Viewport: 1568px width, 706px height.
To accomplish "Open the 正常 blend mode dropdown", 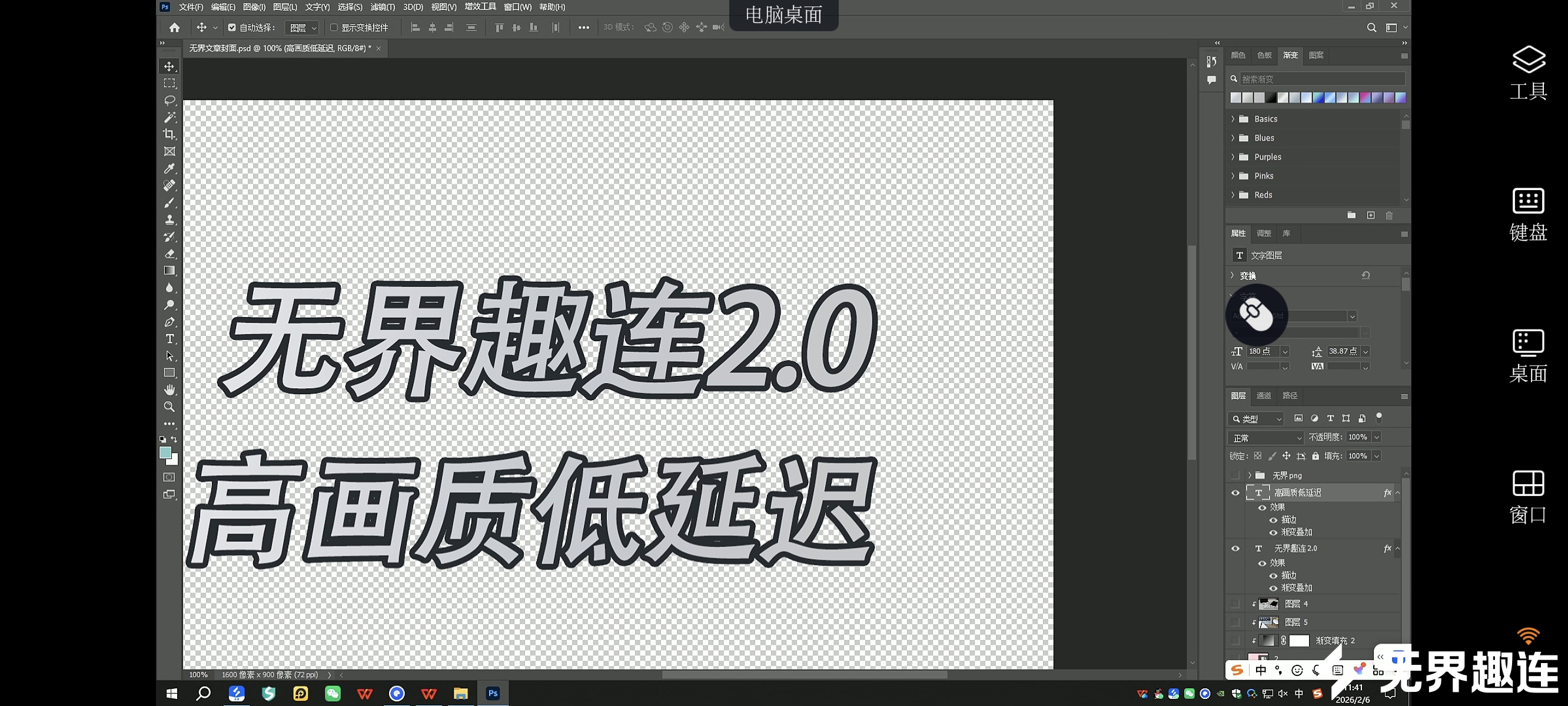I will tap(1265, 438).
